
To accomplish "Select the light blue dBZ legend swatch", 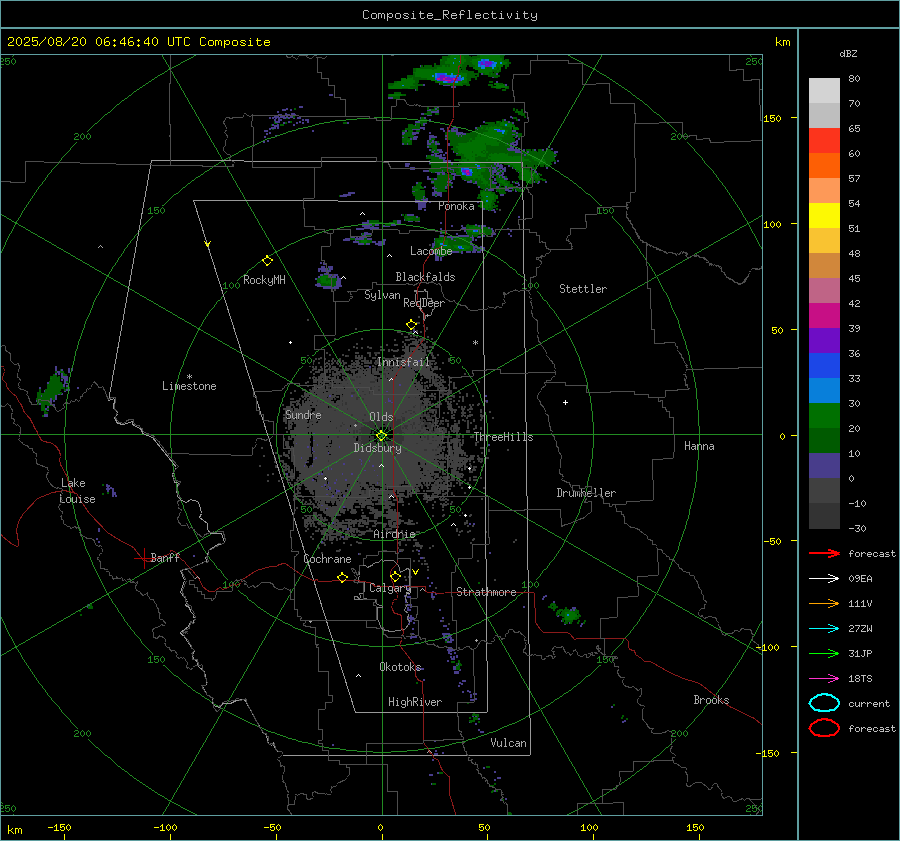I will click(x=824, y=390).
